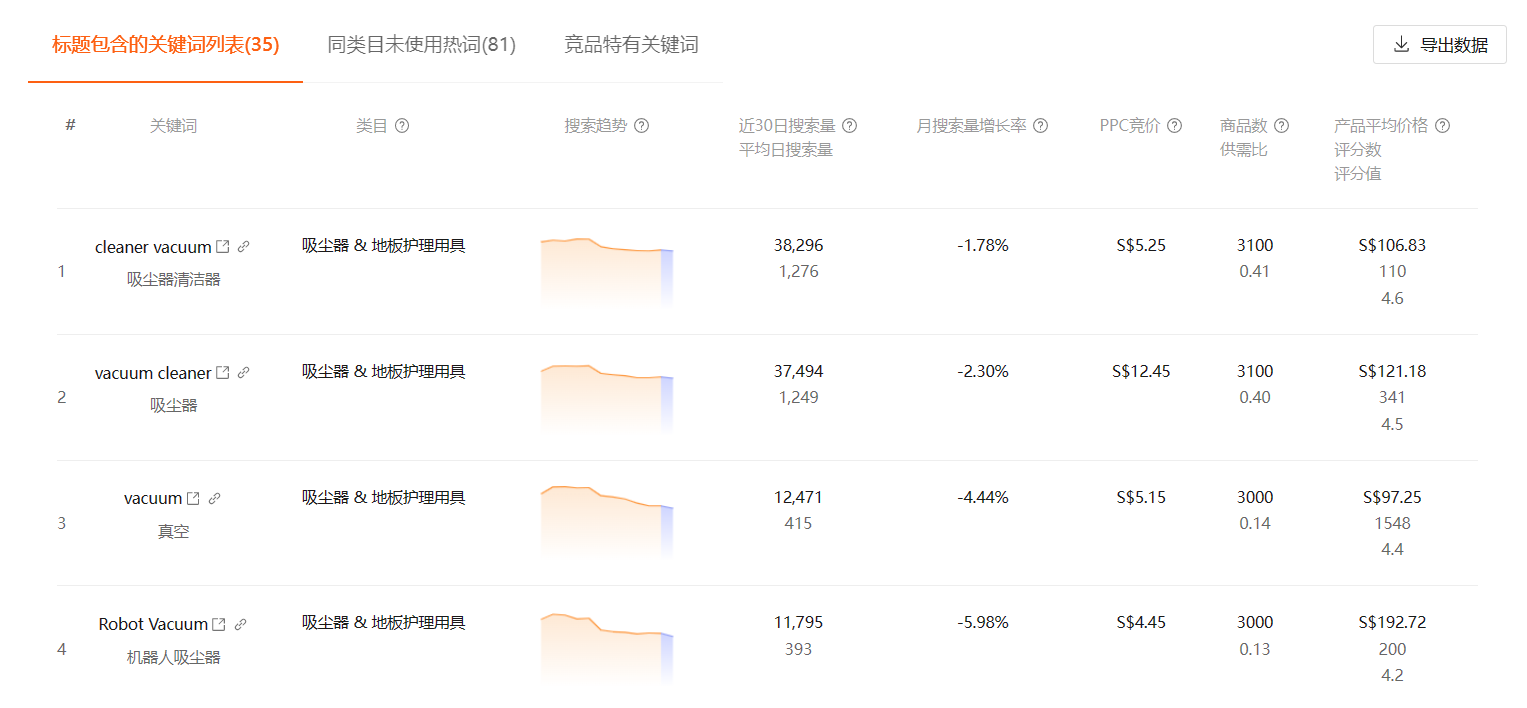Click average price S$106.83
This screenshot has height=708, width=1527.
1392,246
